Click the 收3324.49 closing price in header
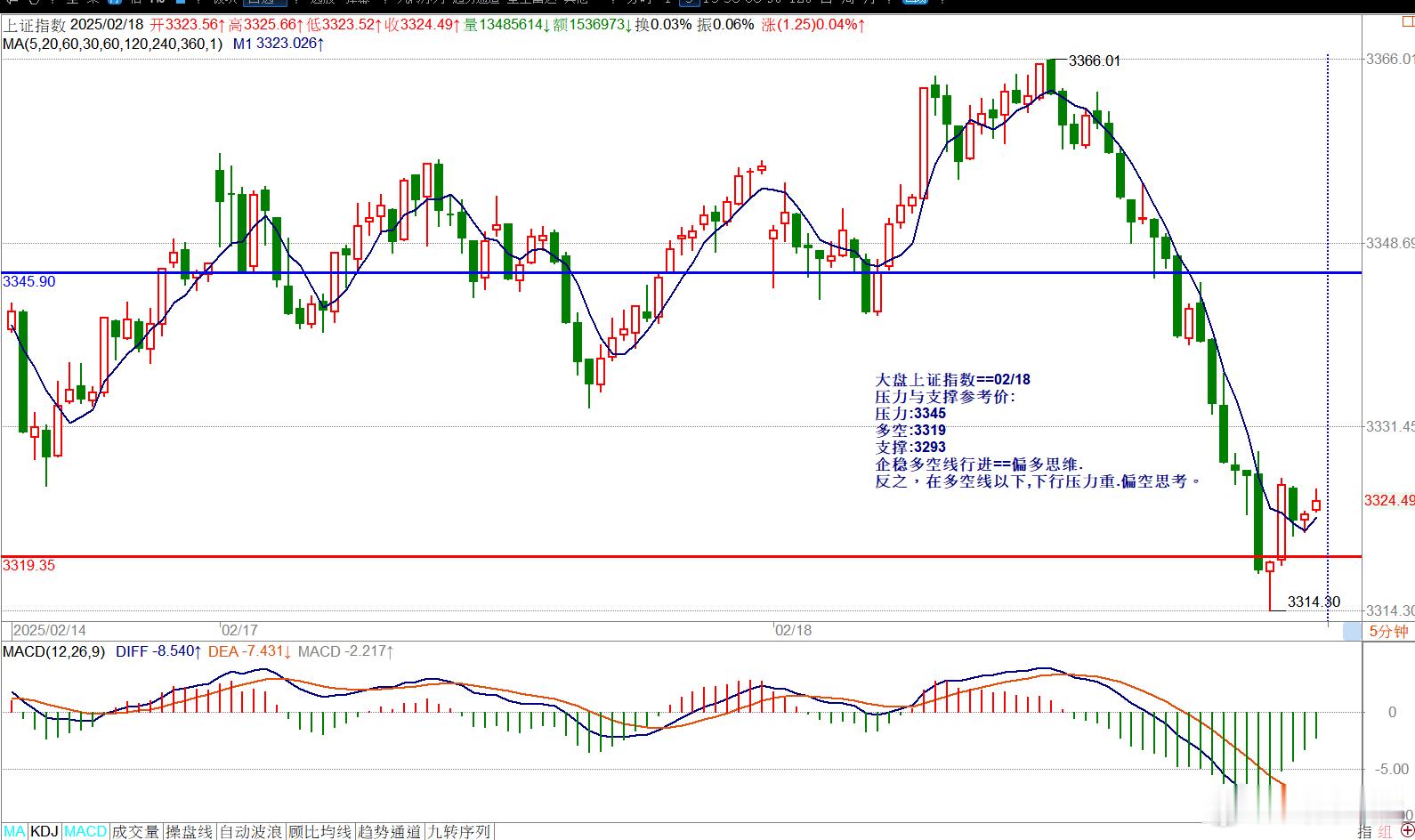The image size is (1415, 840). (x=422, y=25)
